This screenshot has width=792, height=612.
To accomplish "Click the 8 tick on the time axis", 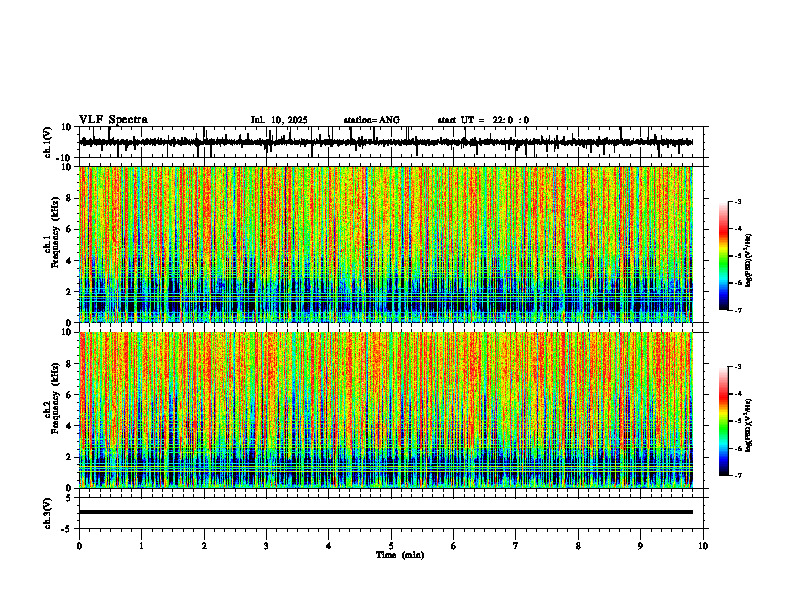I will (578, 546).
